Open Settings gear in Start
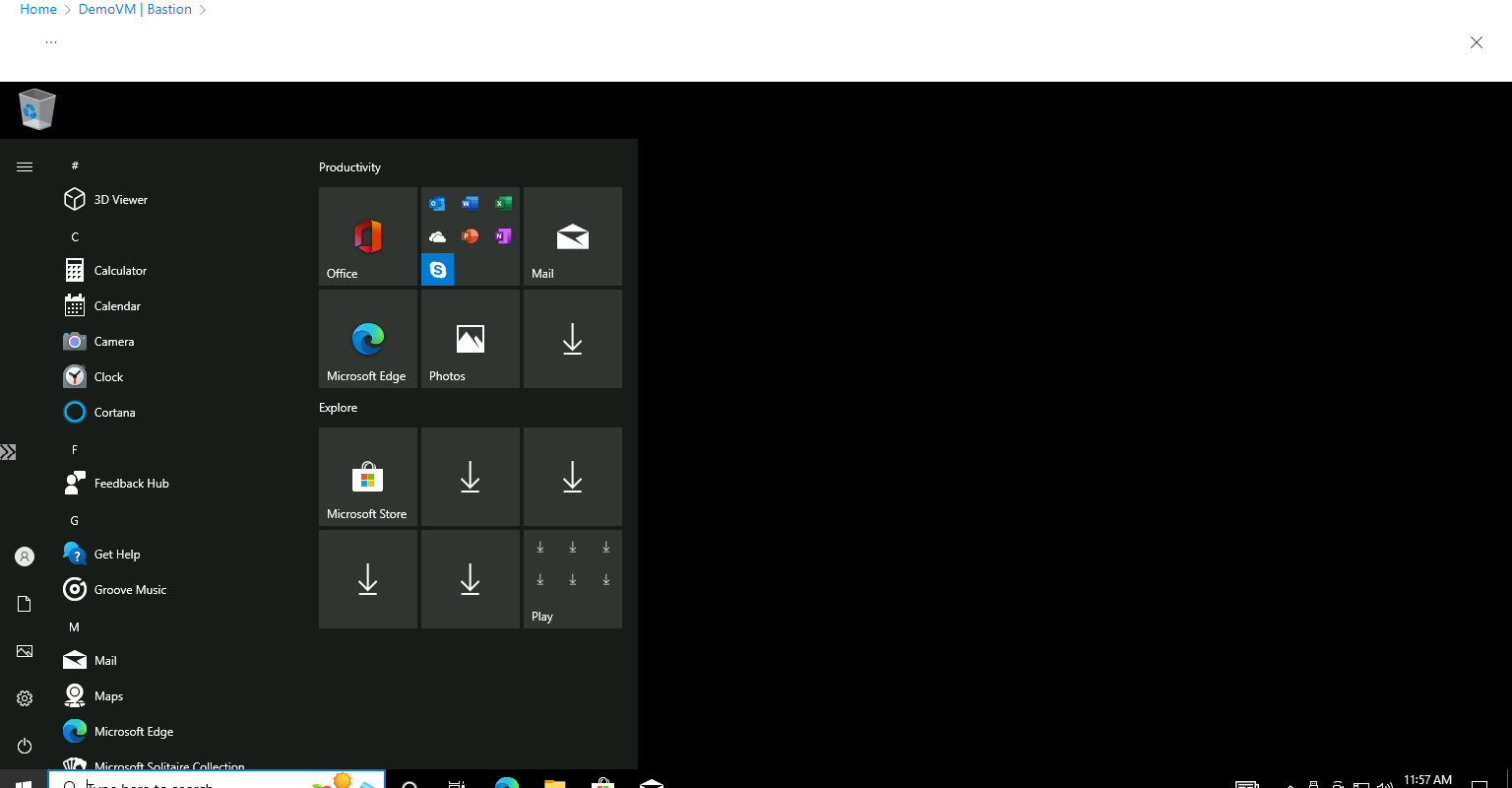The image size is (1512, 788). (x=25, y=698)
